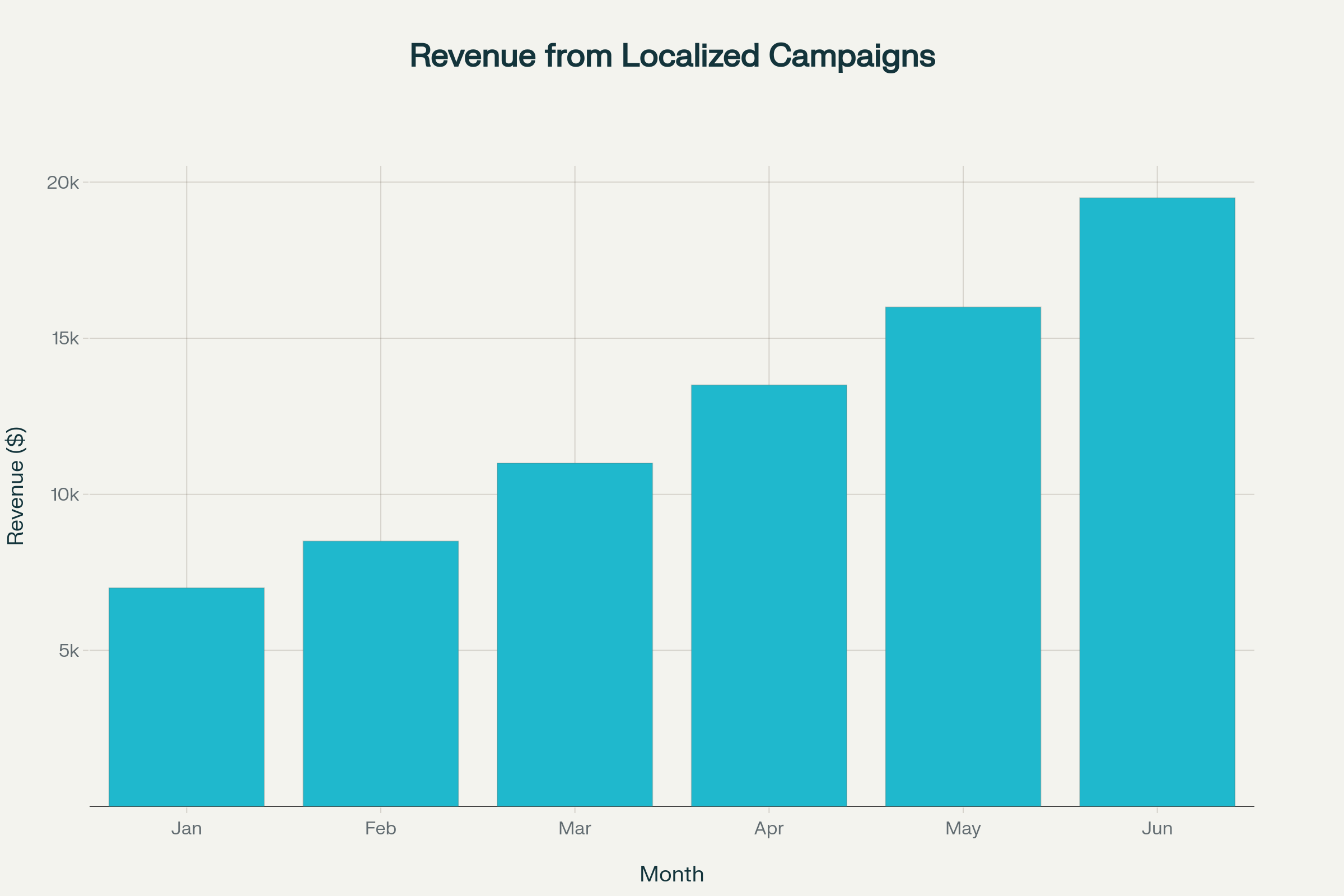The width and height of the screenshot is (1344, 896).
Task: Click the top of the June bar
Action: click(x=1157, y=199)
